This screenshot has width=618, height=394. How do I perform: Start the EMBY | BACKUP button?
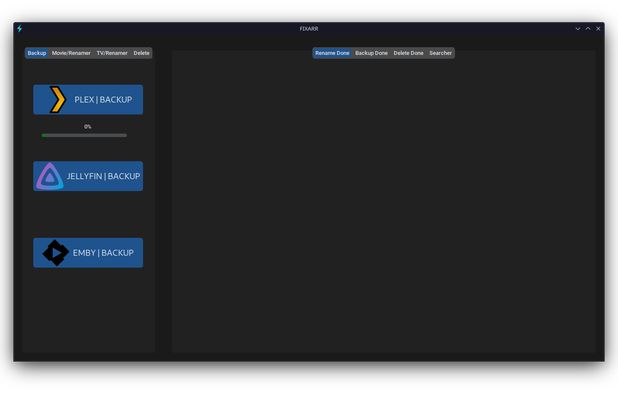(88, 253)
